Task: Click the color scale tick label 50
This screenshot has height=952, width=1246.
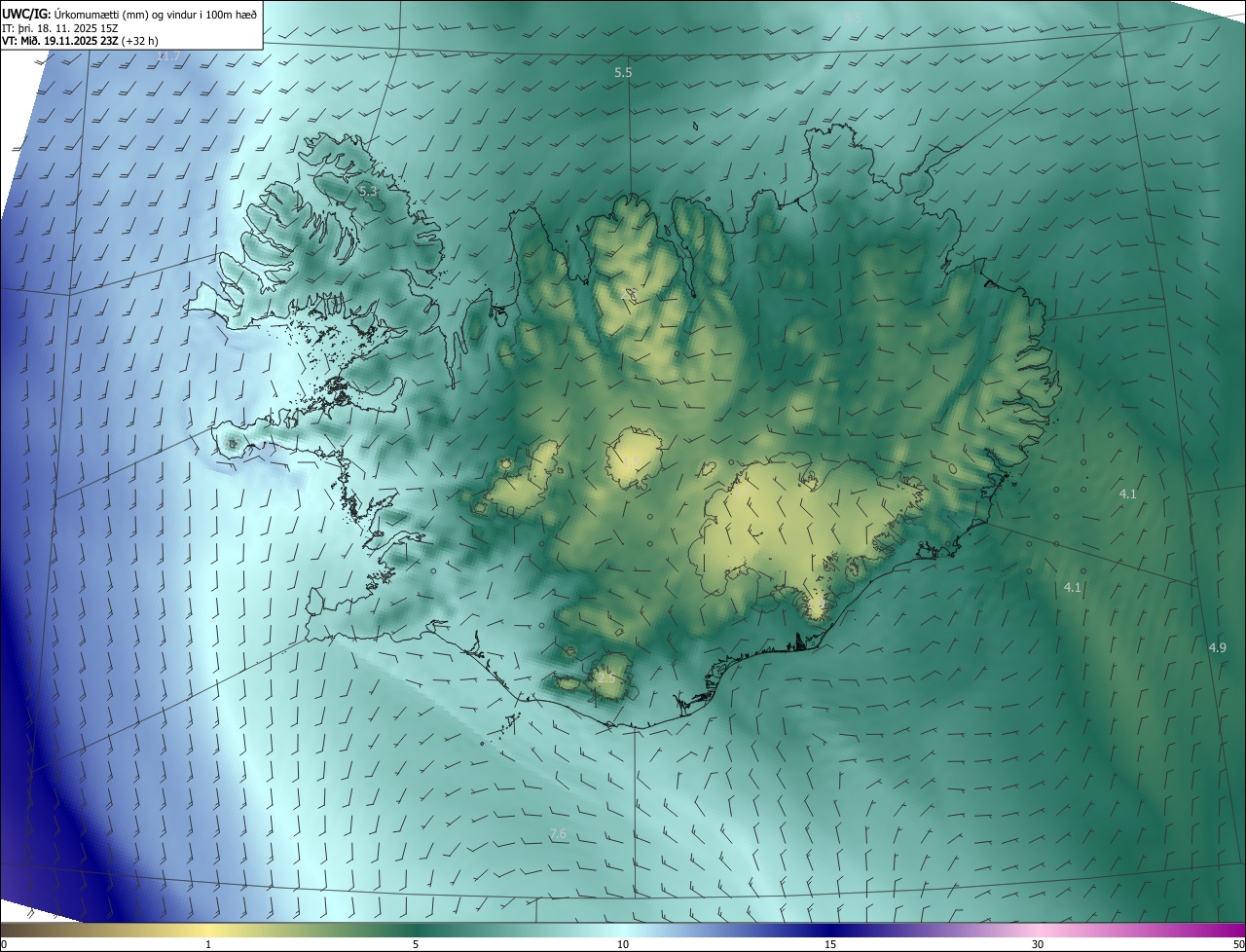Action: 1238,944
